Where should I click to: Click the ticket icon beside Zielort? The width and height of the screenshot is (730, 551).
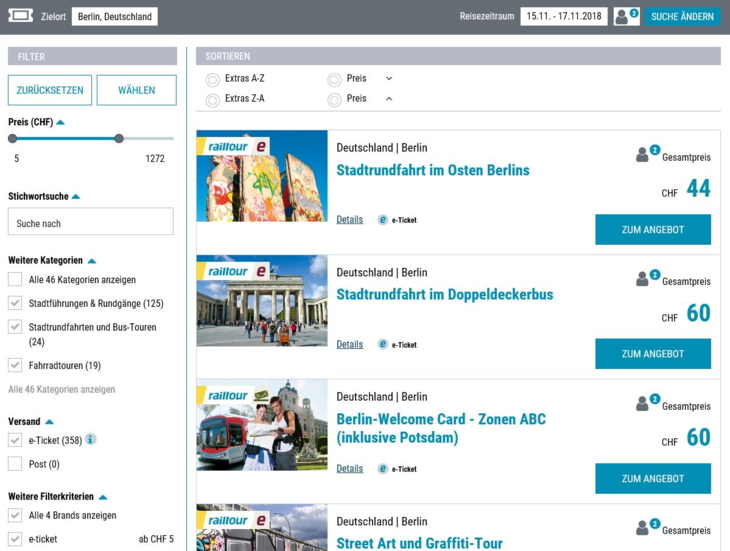[x=20, y=16]
